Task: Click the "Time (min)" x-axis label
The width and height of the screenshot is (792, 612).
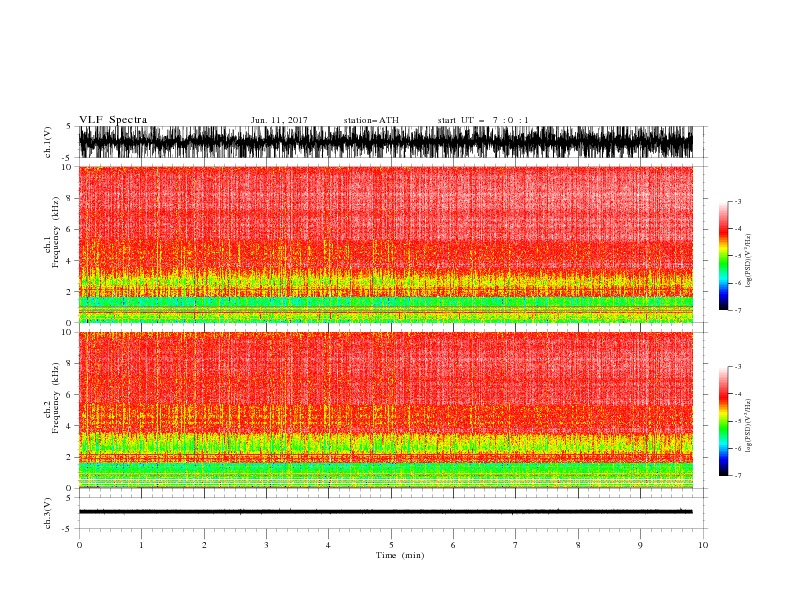Action: 400,555
